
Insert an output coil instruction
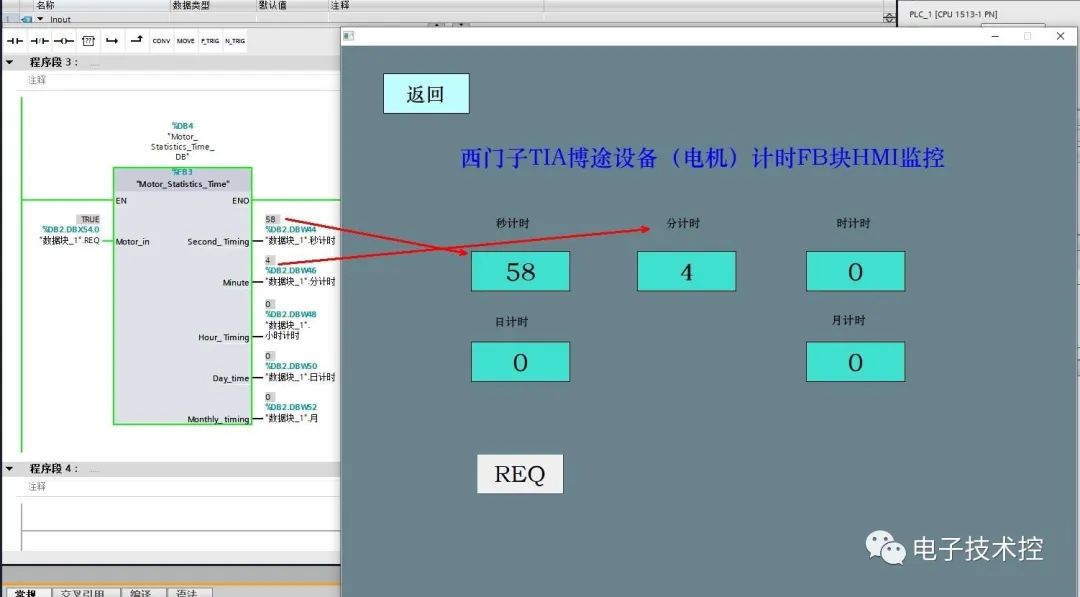pyautogui.click(x=63, y=41)
